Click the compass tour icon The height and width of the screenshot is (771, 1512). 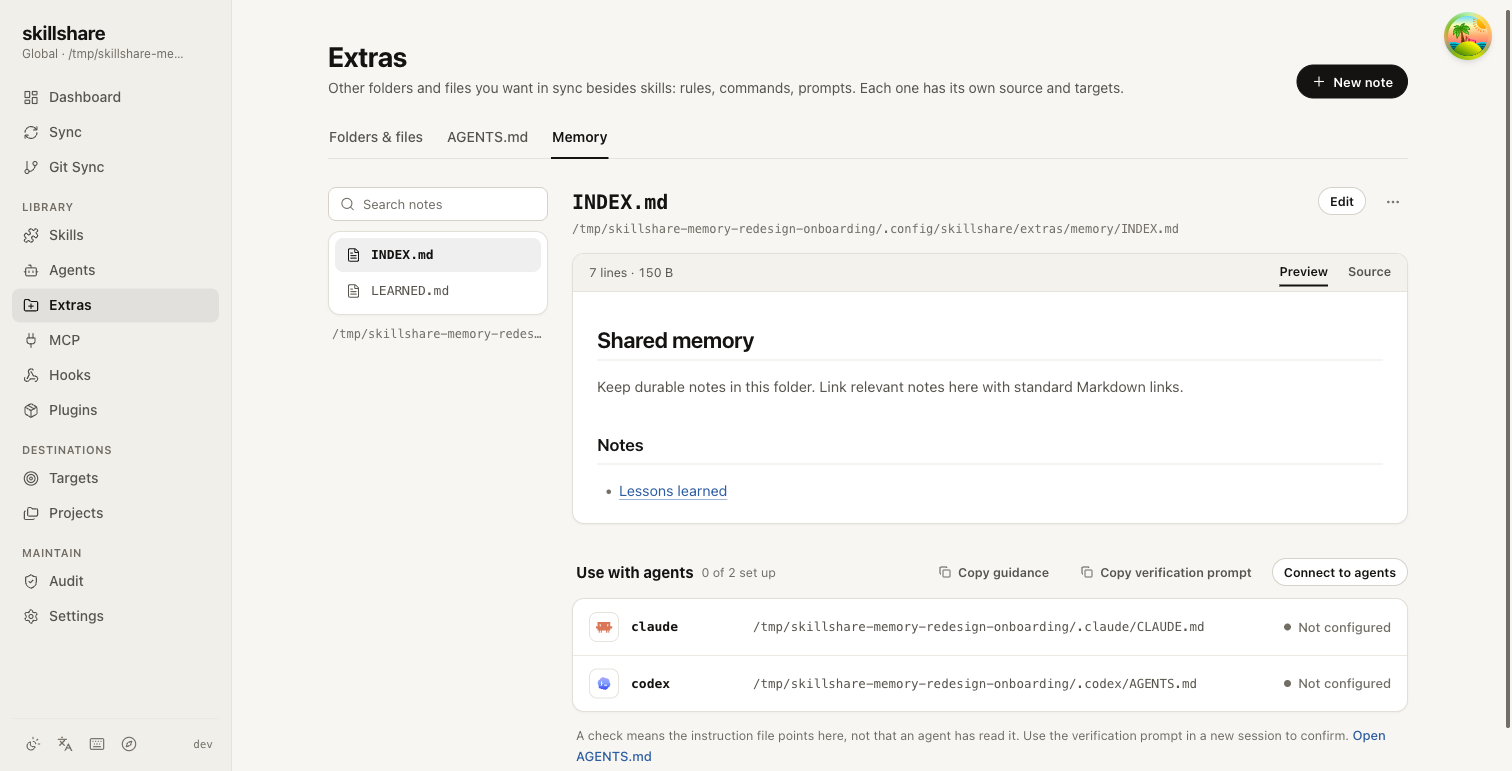(129, 744)
